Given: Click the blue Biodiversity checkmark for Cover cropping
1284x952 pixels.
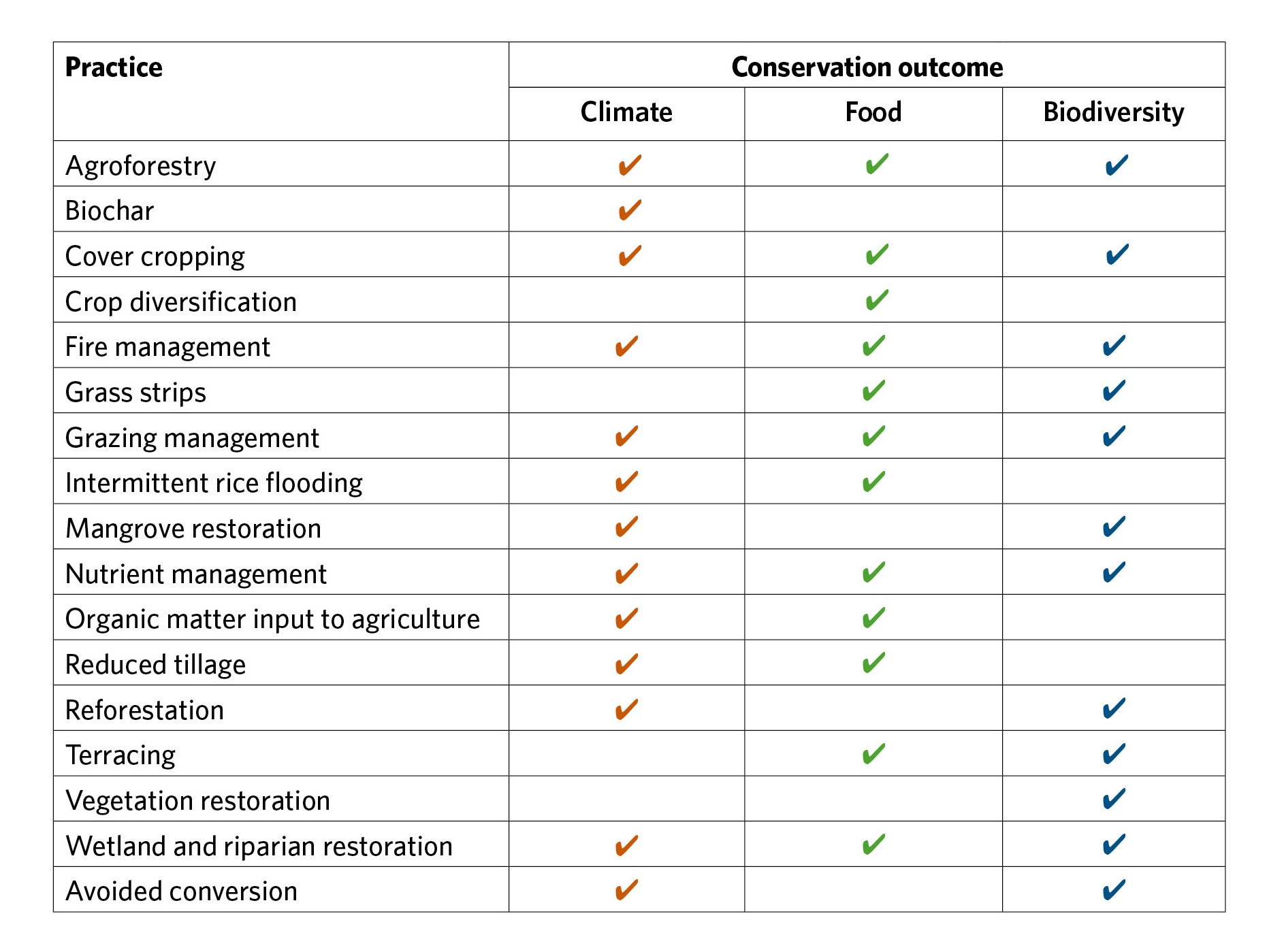Looking at the screenshot, I should click(1117, 255).
